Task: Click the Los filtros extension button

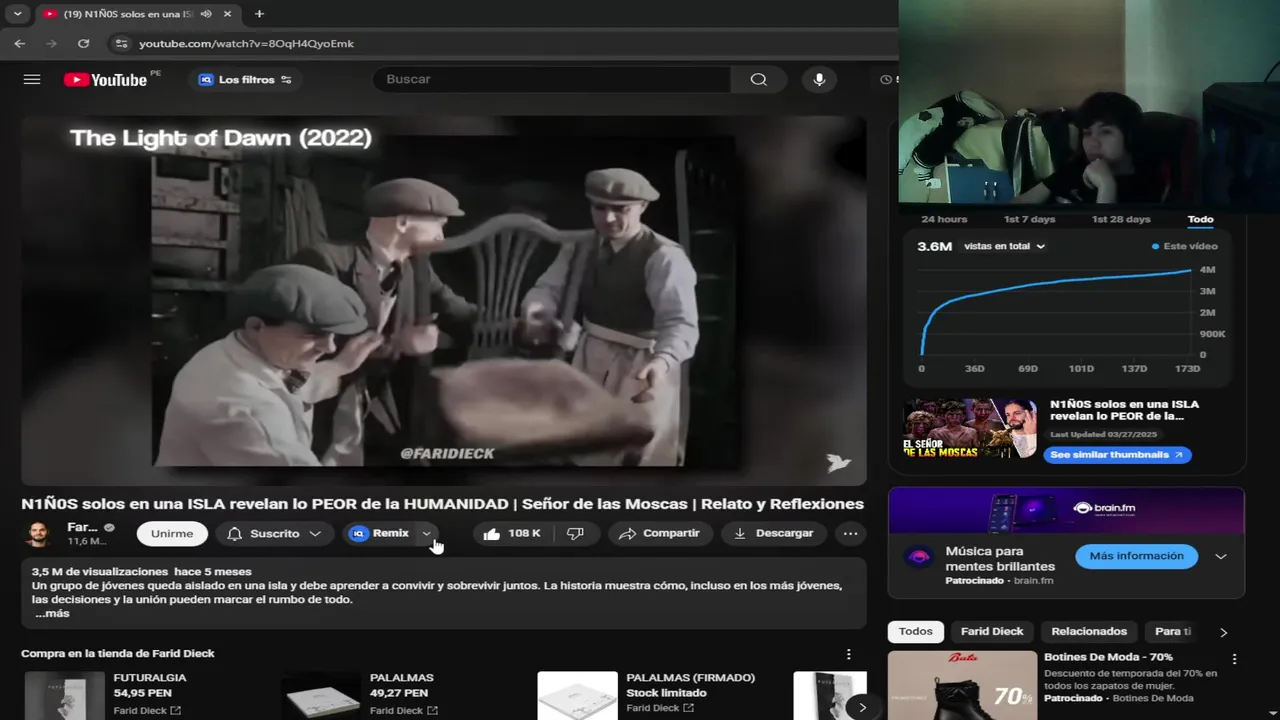Action: click(x=245, y=79)
